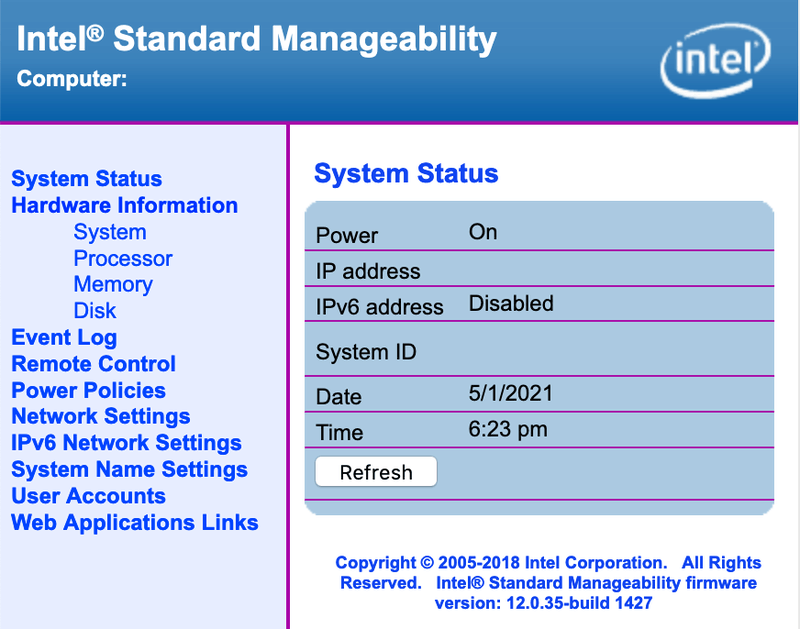Click the Power row label

[347, 236]
